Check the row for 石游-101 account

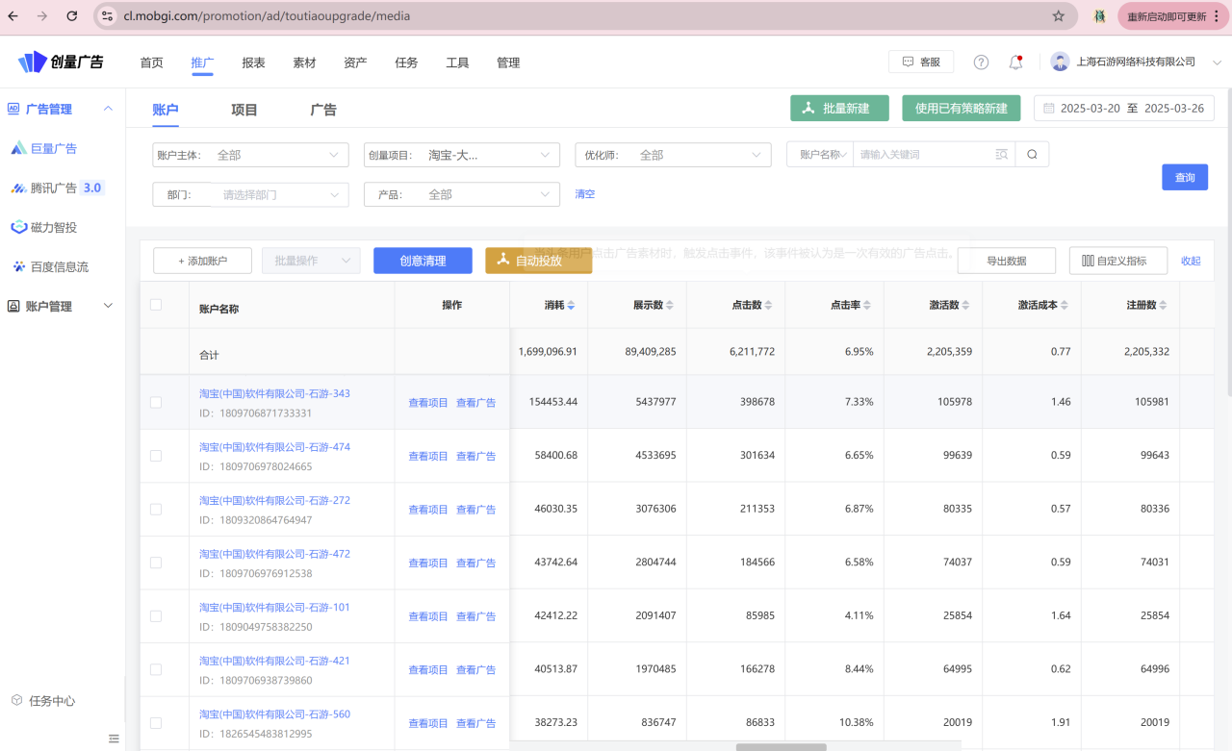coord(155,616)
